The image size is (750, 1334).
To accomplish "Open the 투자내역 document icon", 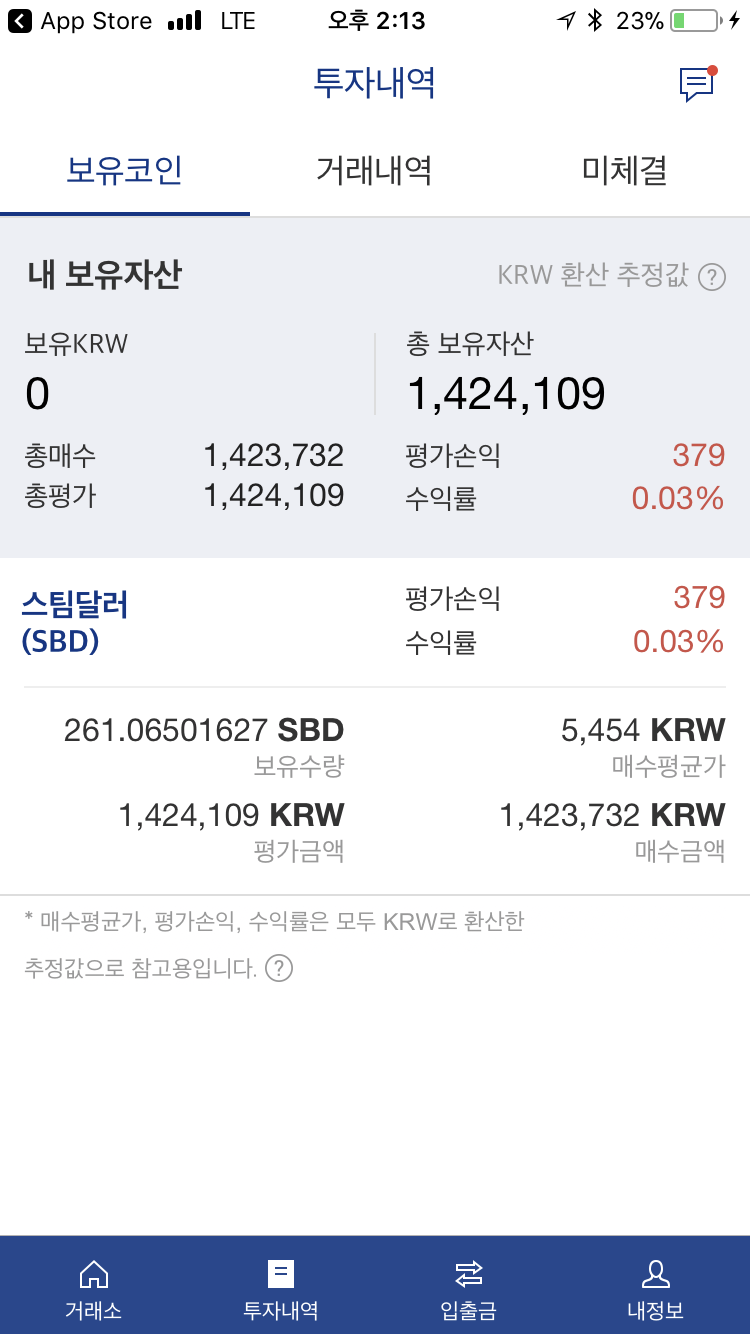I will pos(281,1274).
